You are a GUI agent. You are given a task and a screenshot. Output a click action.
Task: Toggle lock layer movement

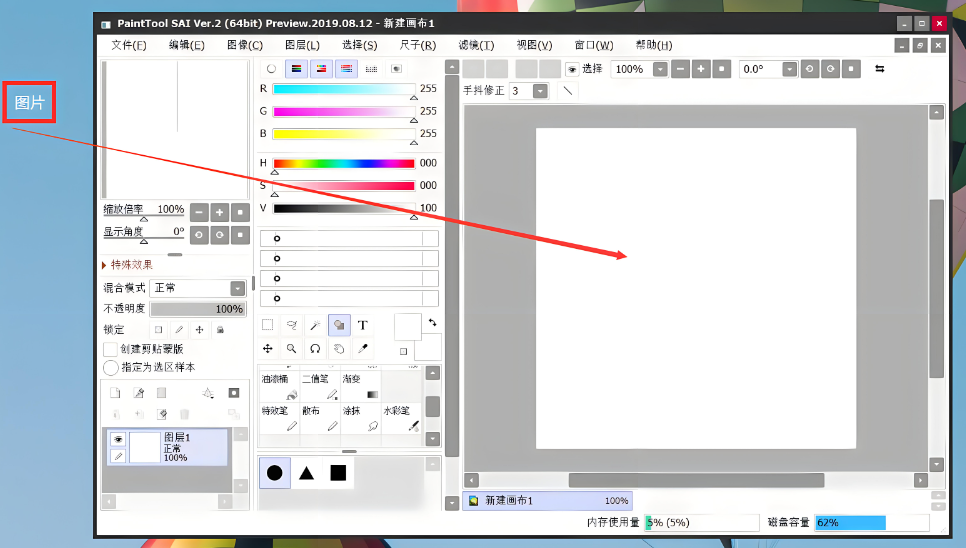(x=200, y=329)
